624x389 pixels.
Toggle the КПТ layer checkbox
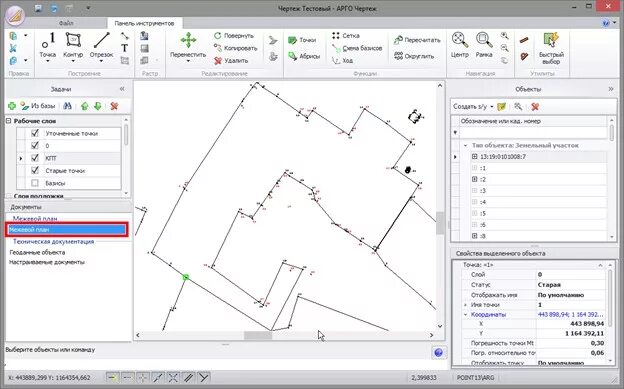pyautogui.click(x=35, y=158)
